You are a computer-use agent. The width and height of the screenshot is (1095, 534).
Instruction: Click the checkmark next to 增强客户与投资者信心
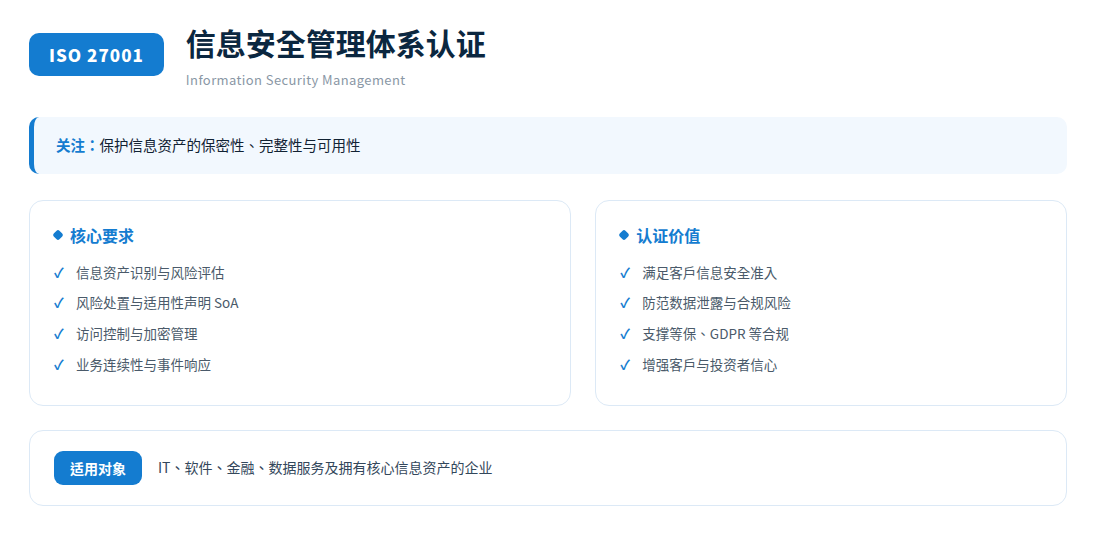pos(625,364)
